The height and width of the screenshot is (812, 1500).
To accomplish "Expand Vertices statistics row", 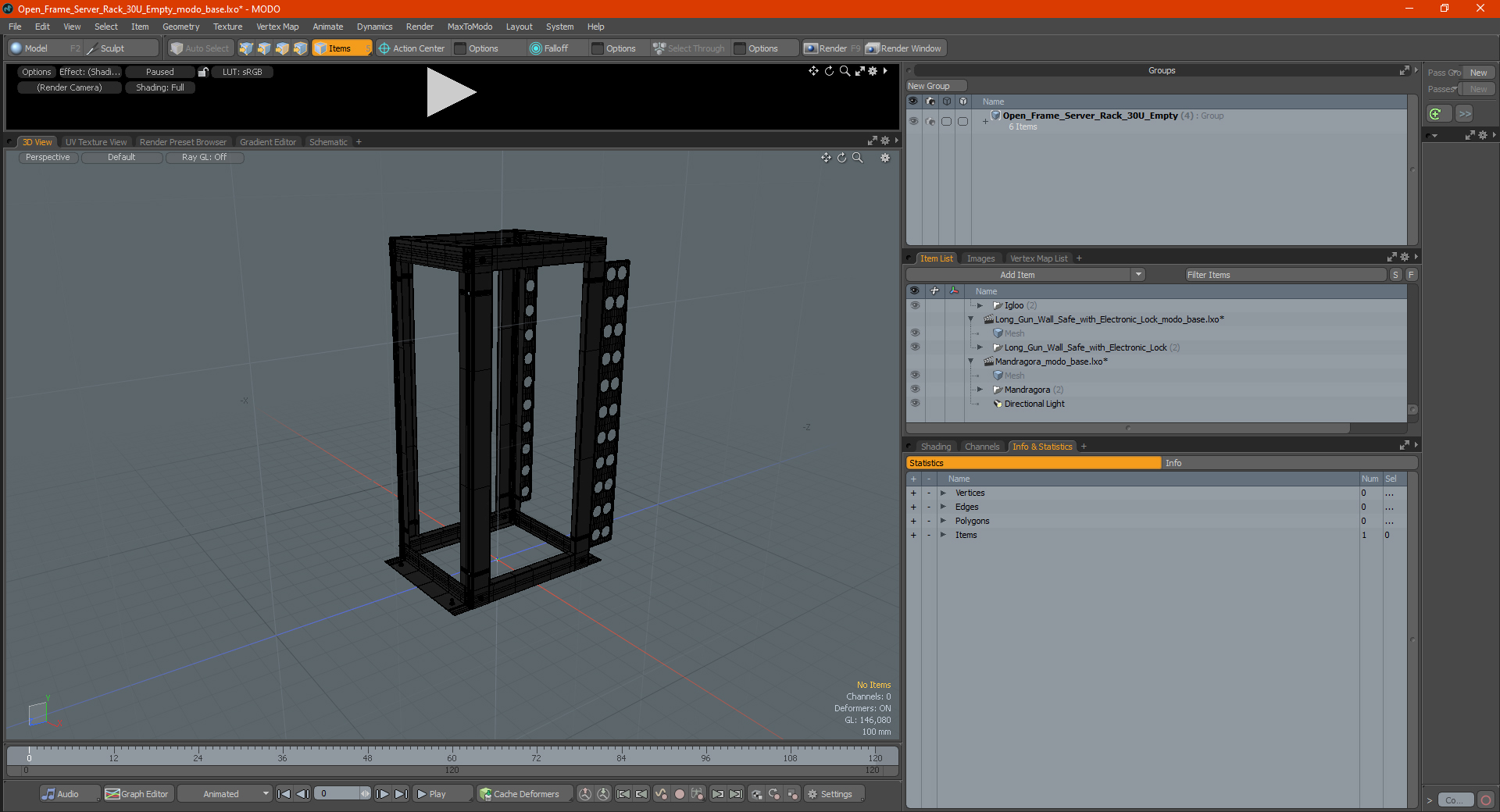I will click(x=943, y=493).
